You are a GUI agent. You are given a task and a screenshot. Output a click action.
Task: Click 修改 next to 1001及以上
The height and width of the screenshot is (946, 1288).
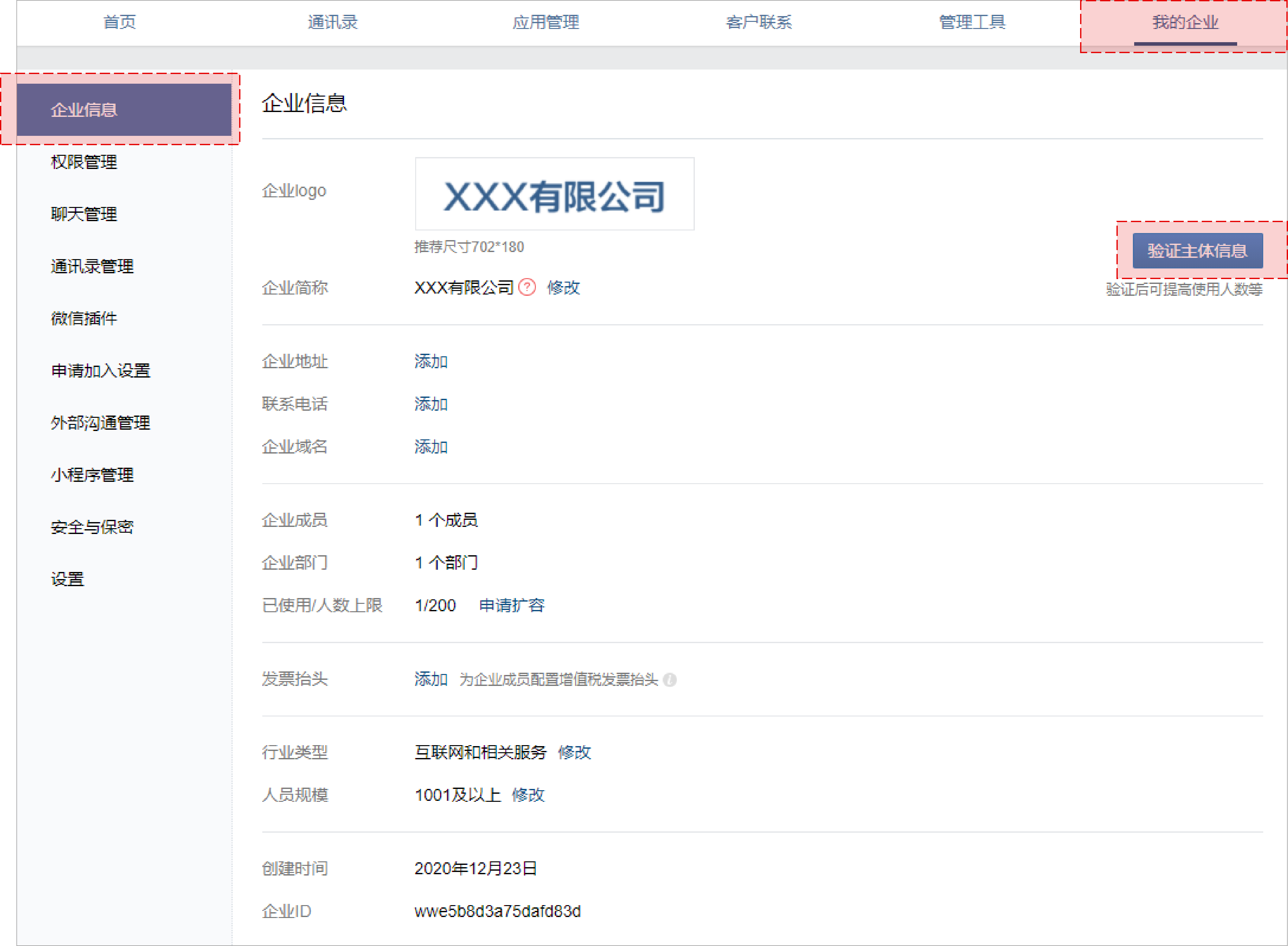528,795
